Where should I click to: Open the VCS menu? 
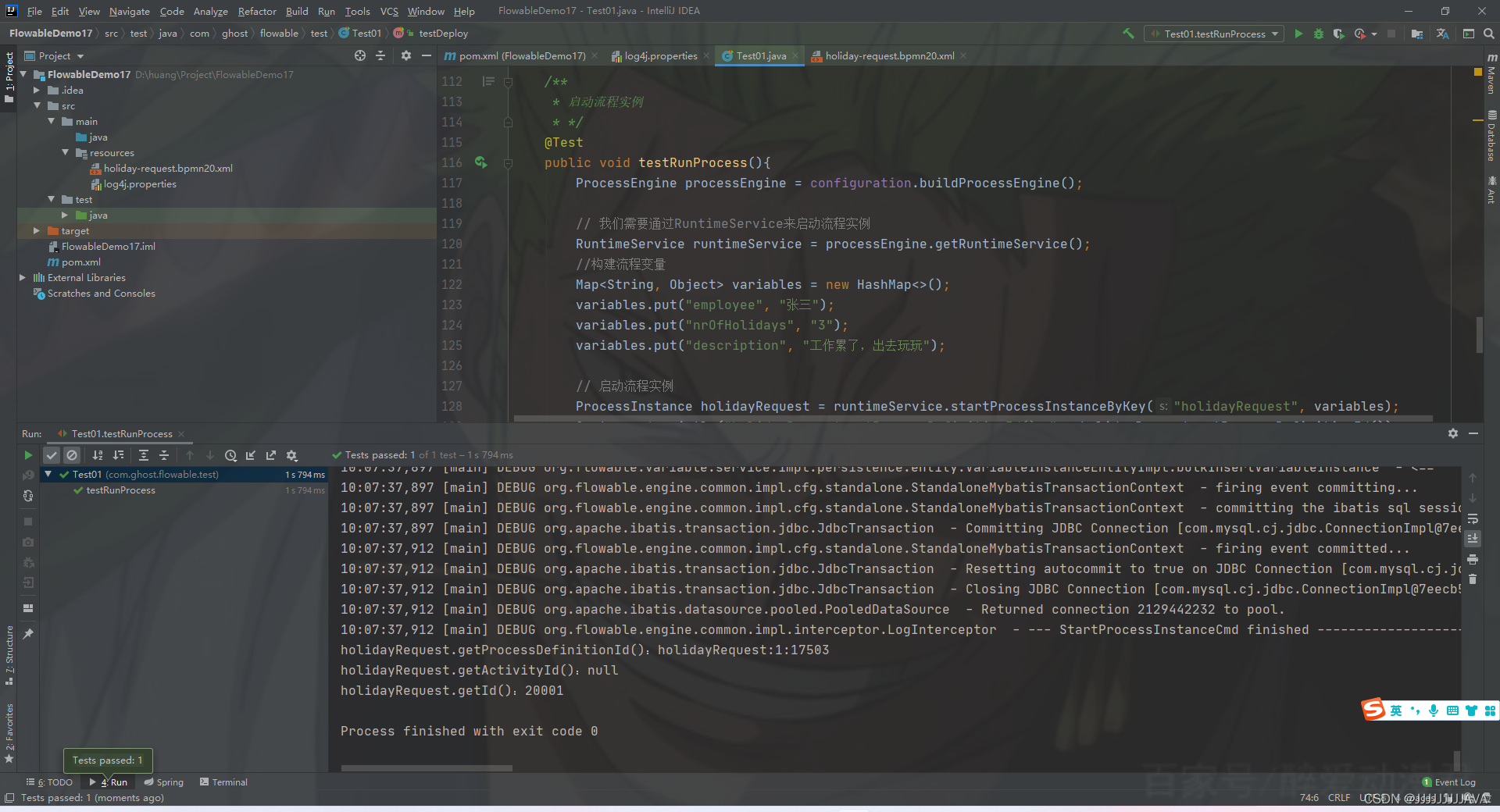pyautogui.click(x=389, y=11)
